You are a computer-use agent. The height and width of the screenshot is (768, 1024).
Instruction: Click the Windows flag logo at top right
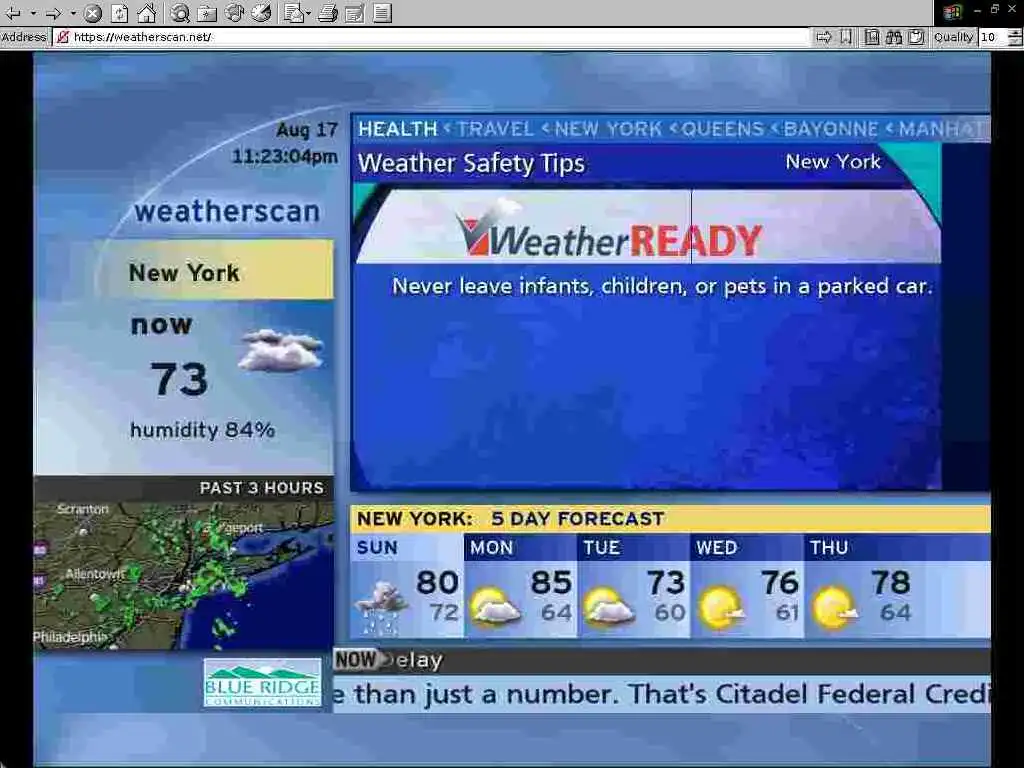[952, 12]
